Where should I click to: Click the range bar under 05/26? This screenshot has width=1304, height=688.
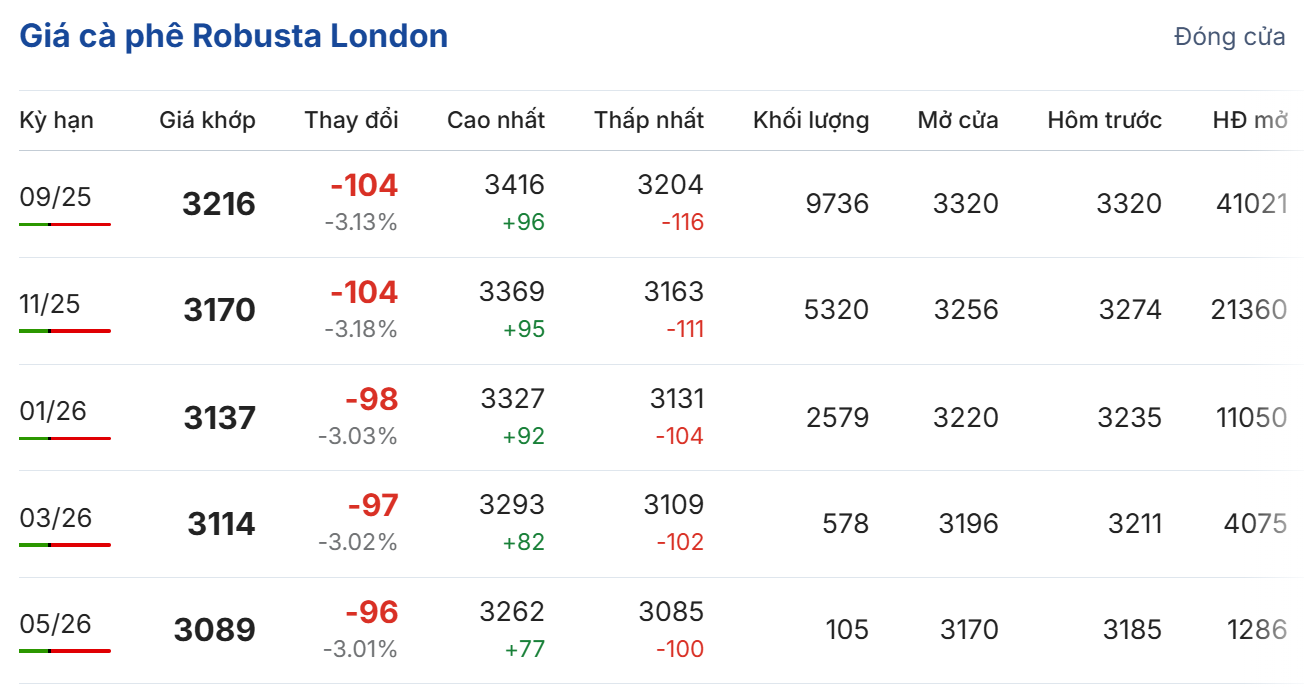(x=64, y=651)
